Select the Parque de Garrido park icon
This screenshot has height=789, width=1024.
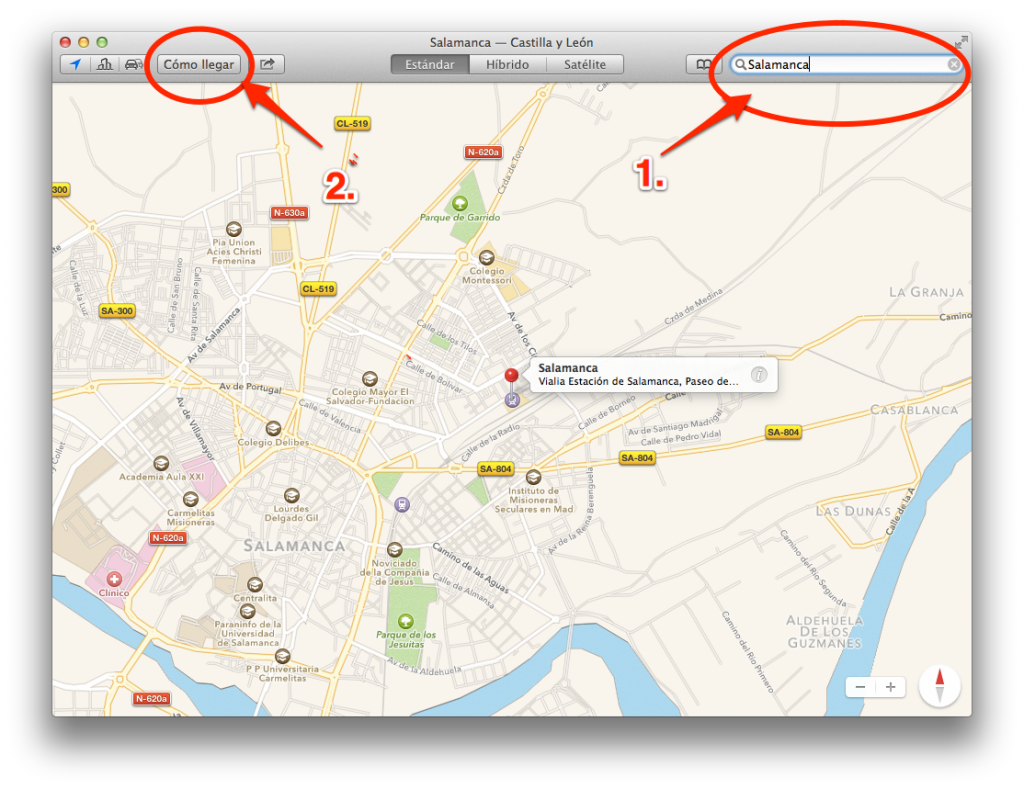click(x=459, y=203)
